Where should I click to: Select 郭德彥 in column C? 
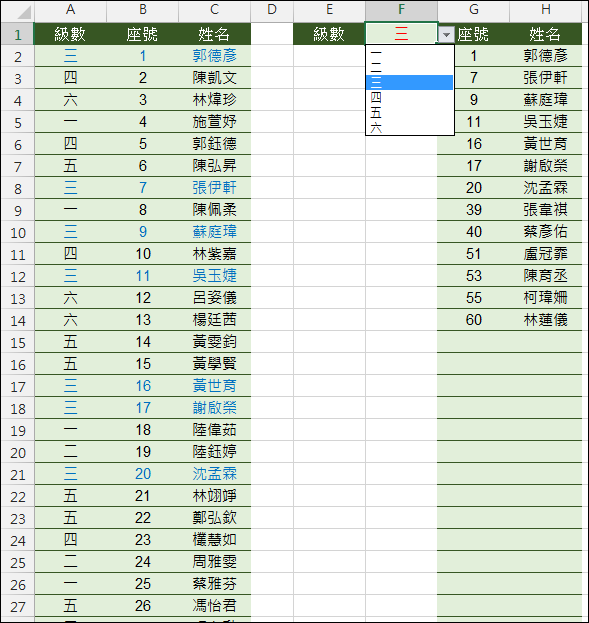point(215,56)
